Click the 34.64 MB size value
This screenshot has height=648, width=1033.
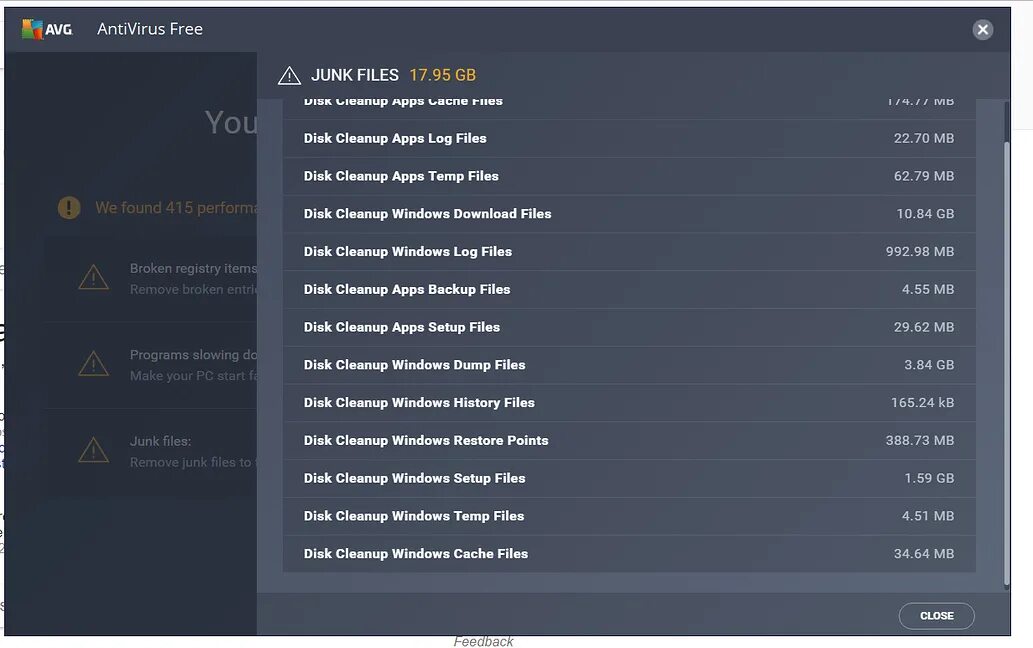pyautogui.click(x=924, y=554)
